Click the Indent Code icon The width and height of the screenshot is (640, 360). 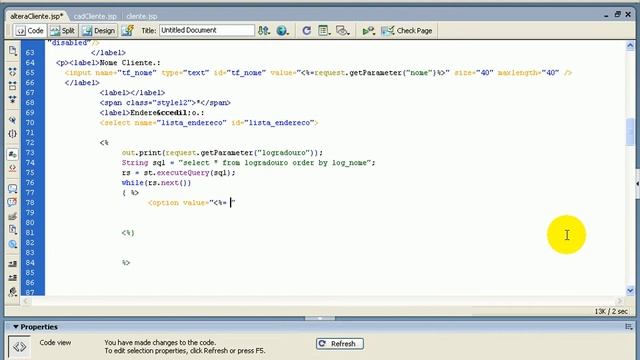pos(13,264)
